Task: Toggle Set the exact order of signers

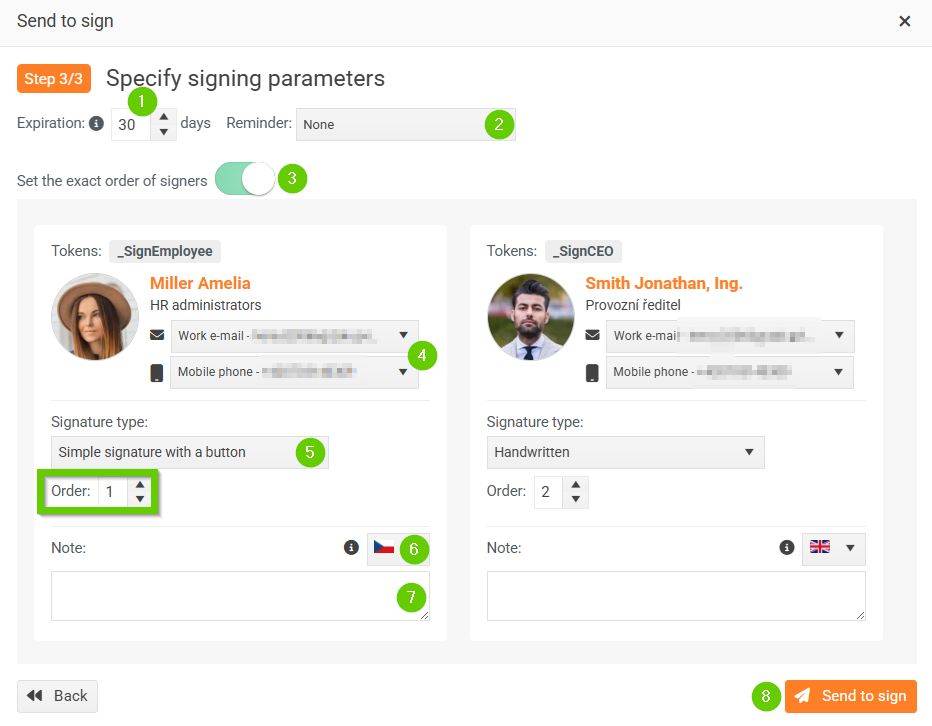Action: click(245, 180)
